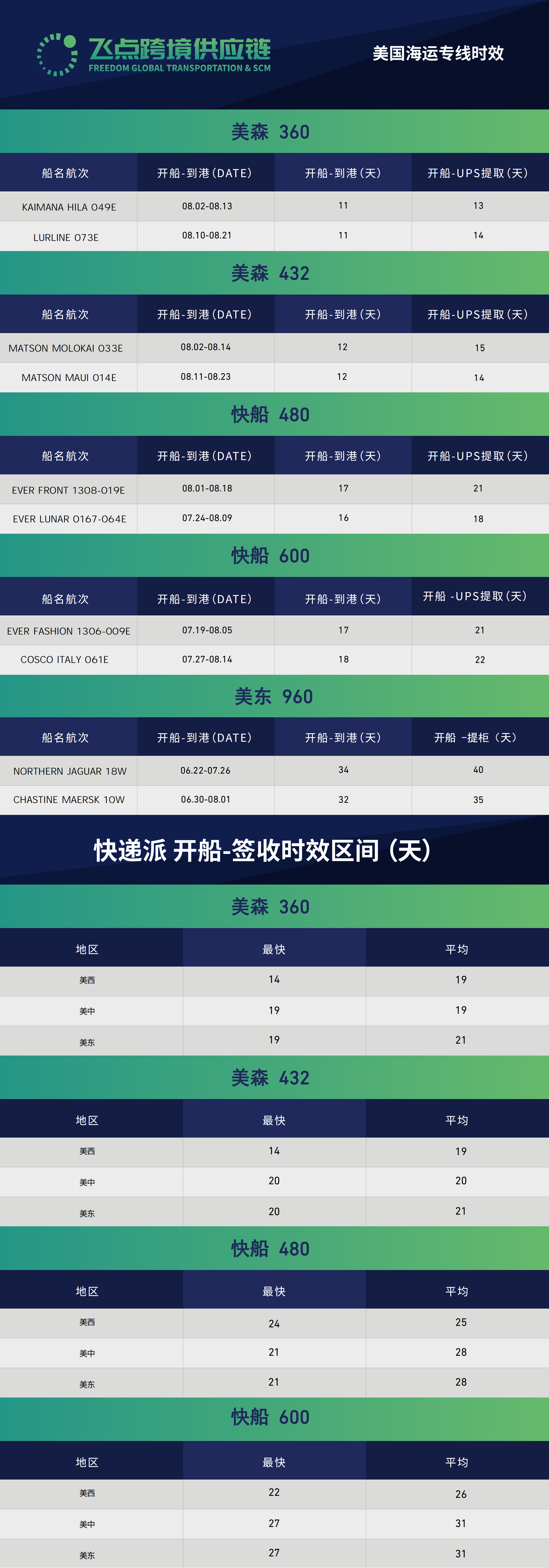Screen dimensions: 549x1568
Task: Click the date range 08.11-08.23
Action: tap(206, 377)
